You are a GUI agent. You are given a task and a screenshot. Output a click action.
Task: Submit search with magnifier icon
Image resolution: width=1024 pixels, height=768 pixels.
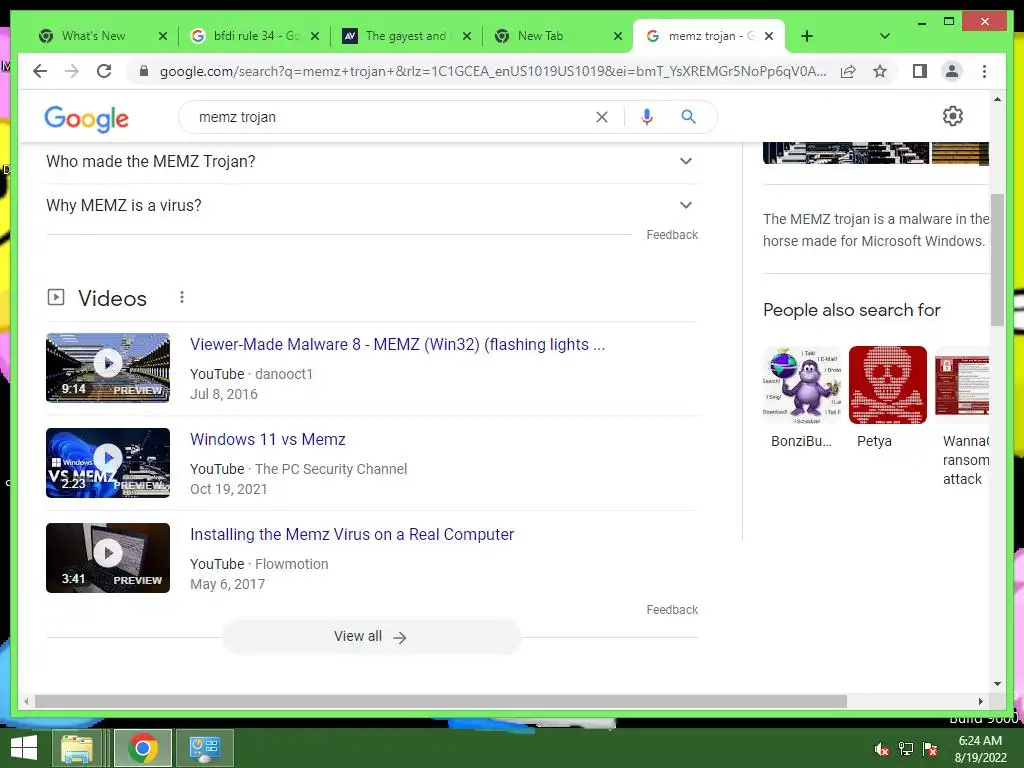[688, 117]
